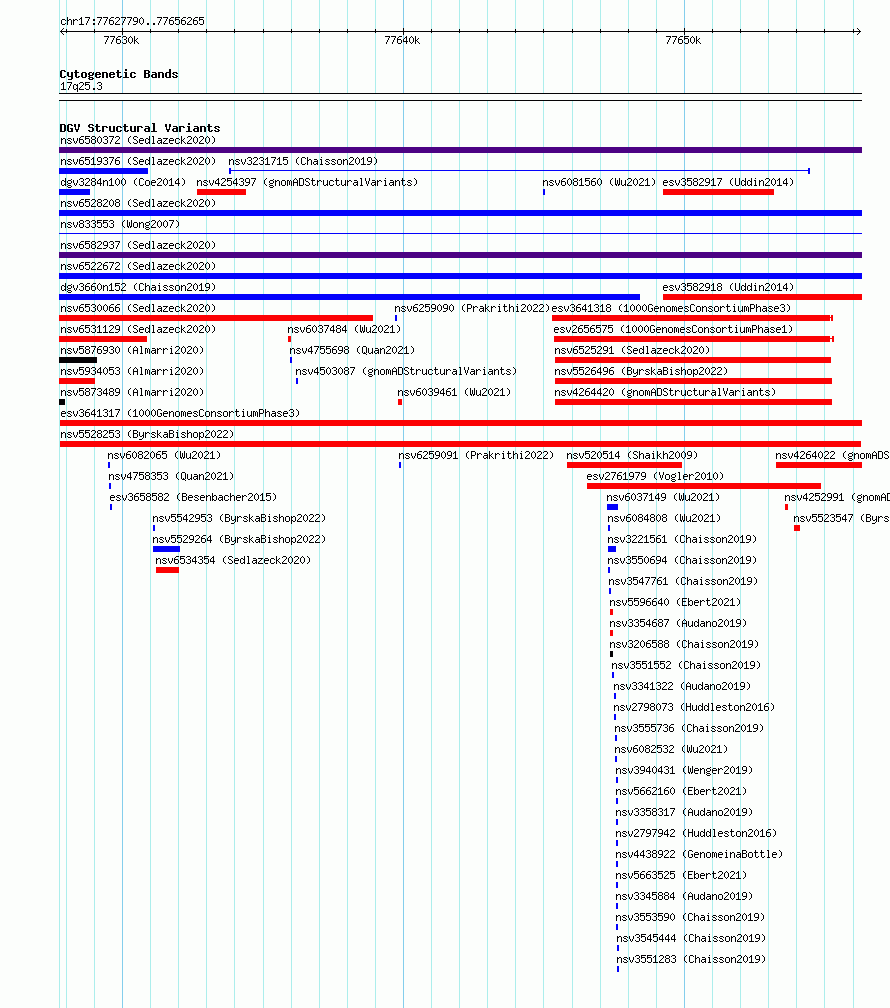
Task: Click nsv5934053 (Almarri2020) label
Action: 132,372
